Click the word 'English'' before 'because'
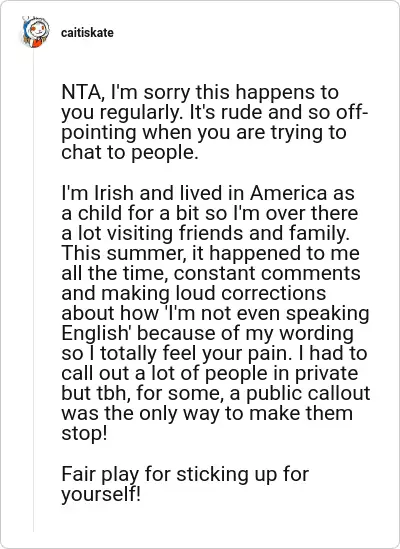Viewport: 400px width, 549px height. click(96, 333)
